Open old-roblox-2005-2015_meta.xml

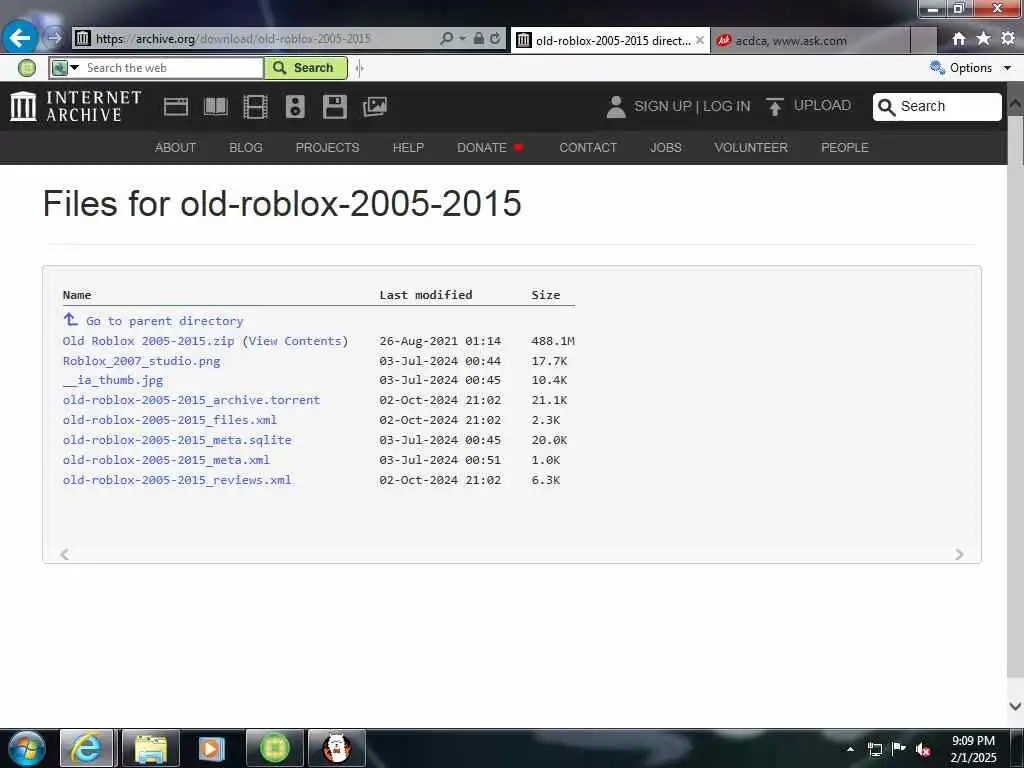click(166, 460)
